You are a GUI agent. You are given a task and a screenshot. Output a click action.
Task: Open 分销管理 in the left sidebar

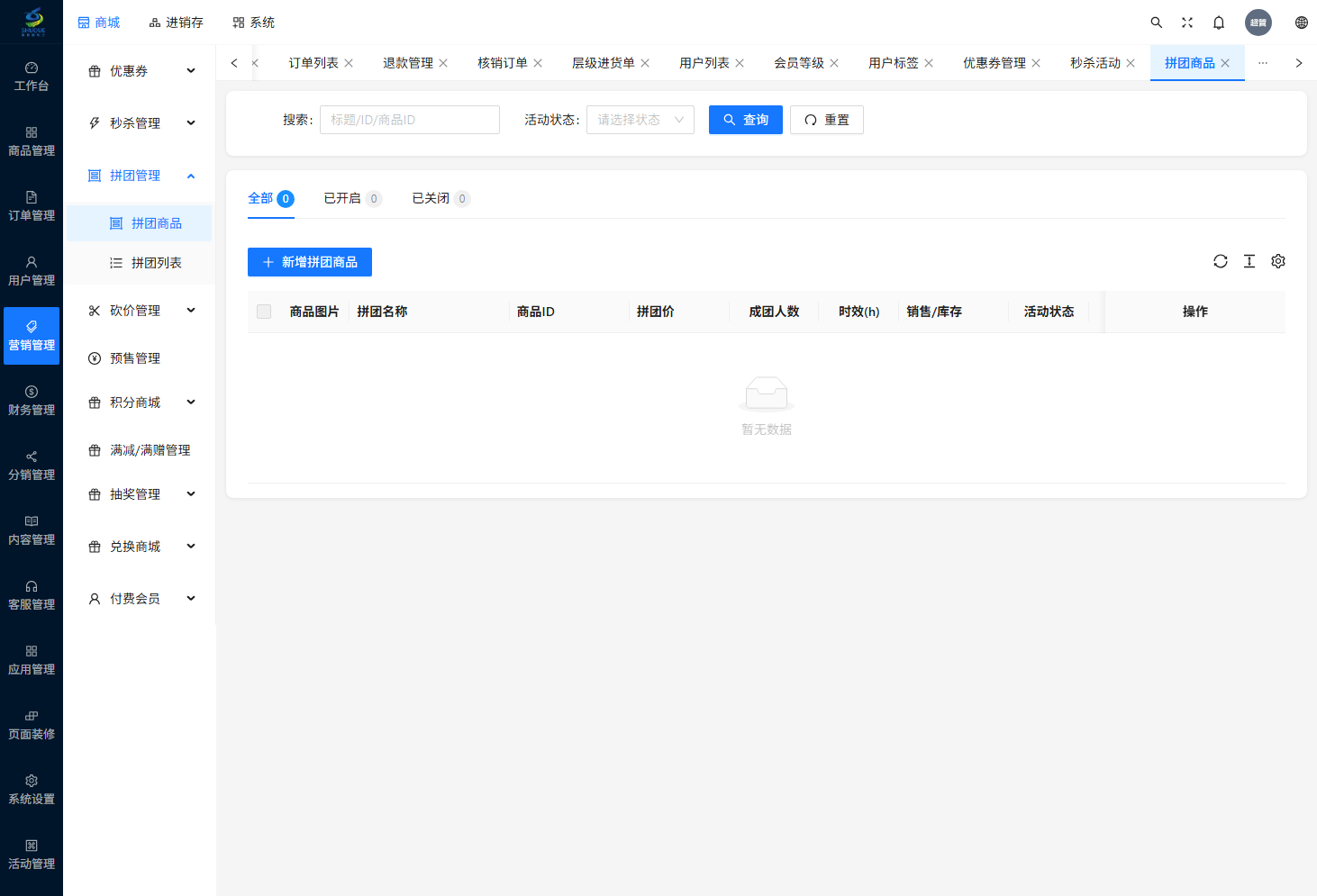(32, 466)
